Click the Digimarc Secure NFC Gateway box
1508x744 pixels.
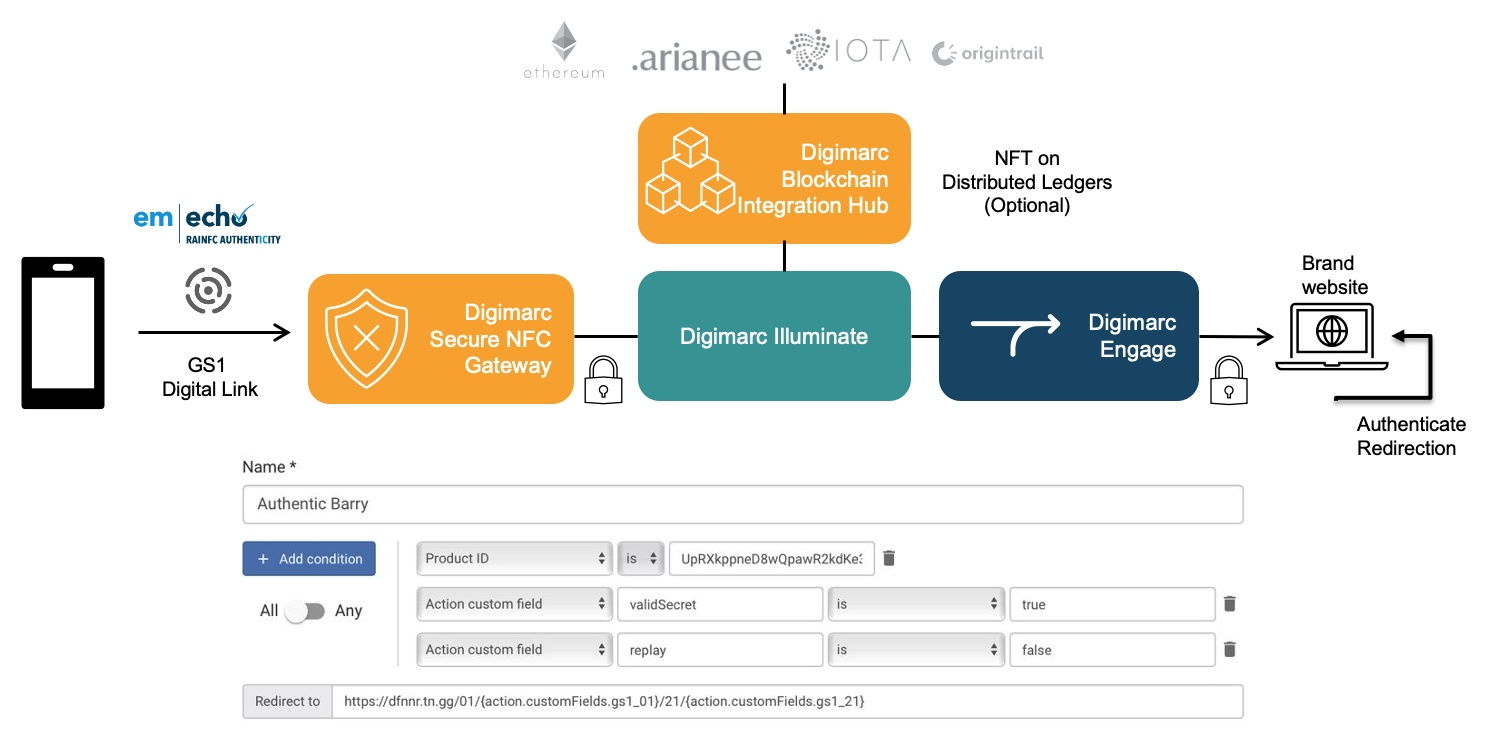[440, 339]
